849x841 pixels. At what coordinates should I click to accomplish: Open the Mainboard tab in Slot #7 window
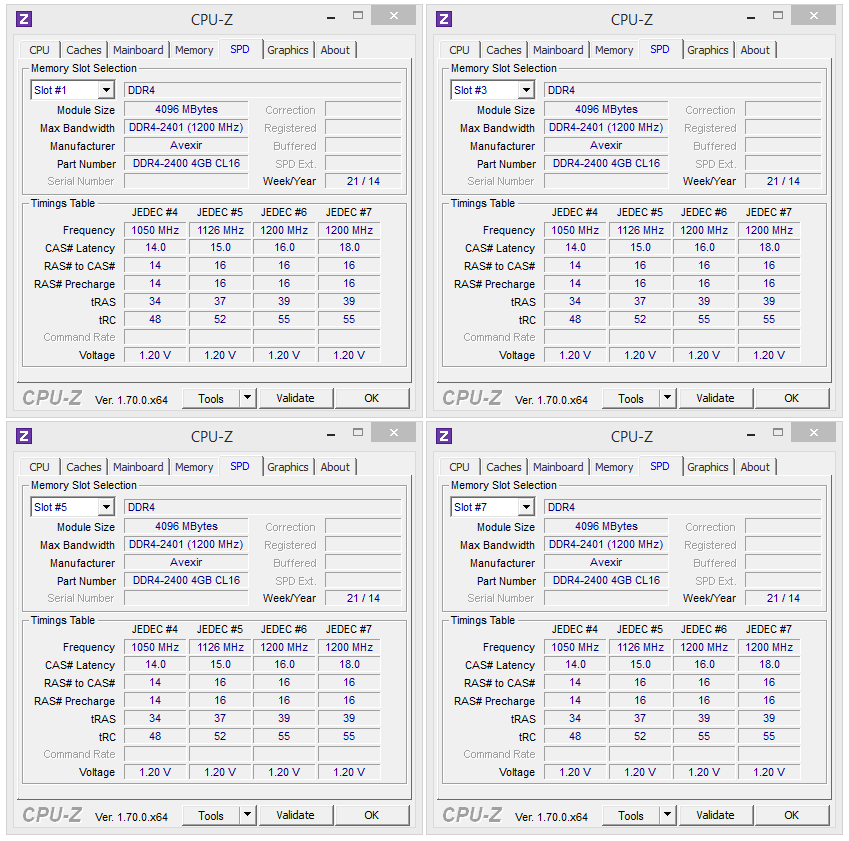click(x=558, y=467)
